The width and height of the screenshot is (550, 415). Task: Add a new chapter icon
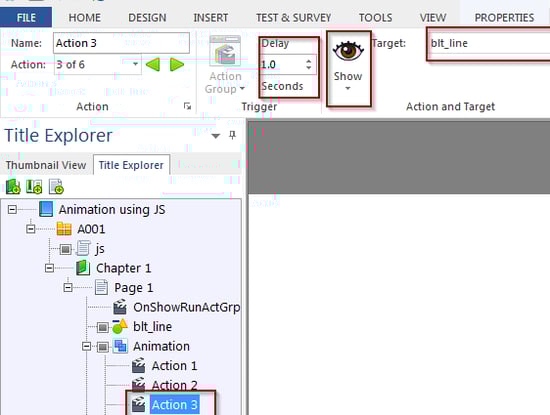click(x=13, y=187)
